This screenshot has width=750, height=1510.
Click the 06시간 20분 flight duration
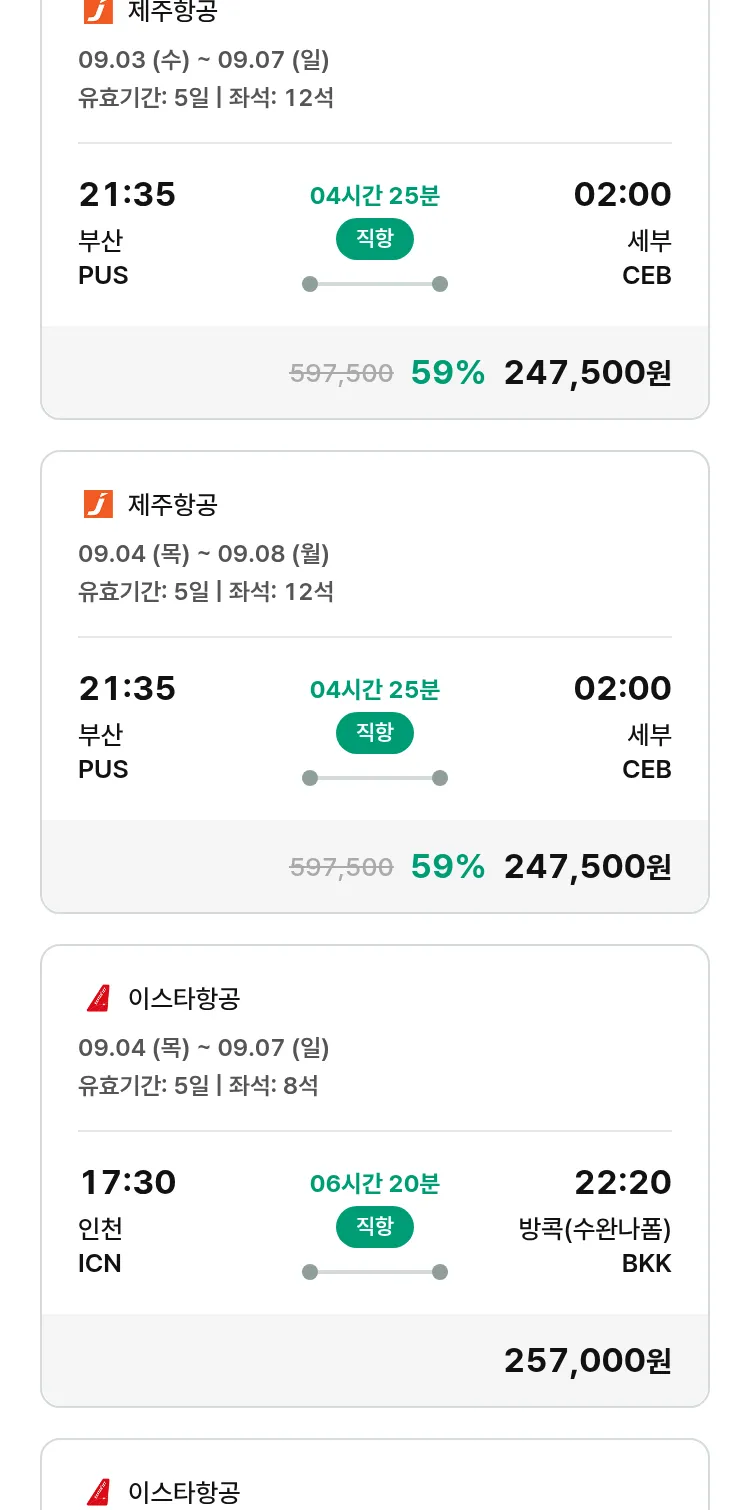[x=374, y=1184]
